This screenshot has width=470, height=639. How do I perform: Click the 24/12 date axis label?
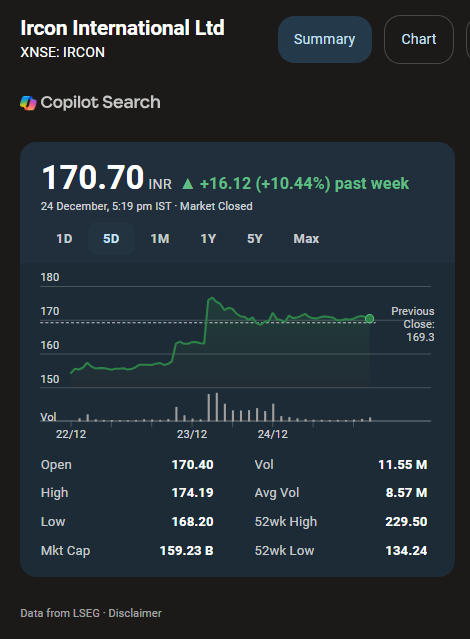click(x=273, y=434)
